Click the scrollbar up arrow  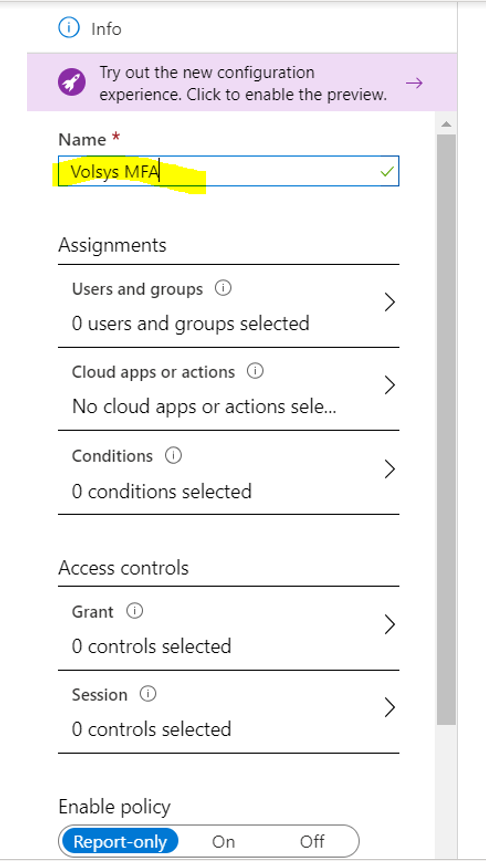pos(446,125)
